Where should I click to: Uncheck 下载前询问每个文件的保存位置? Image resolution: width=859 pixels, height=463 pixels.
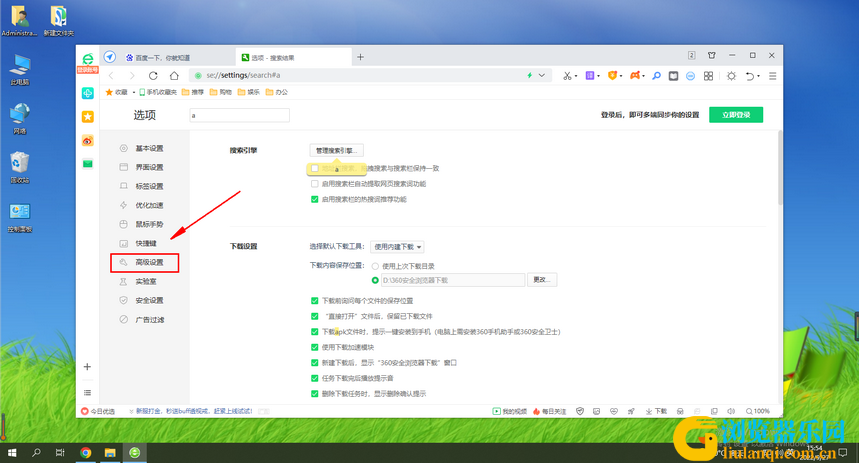(x=314, y=300)
